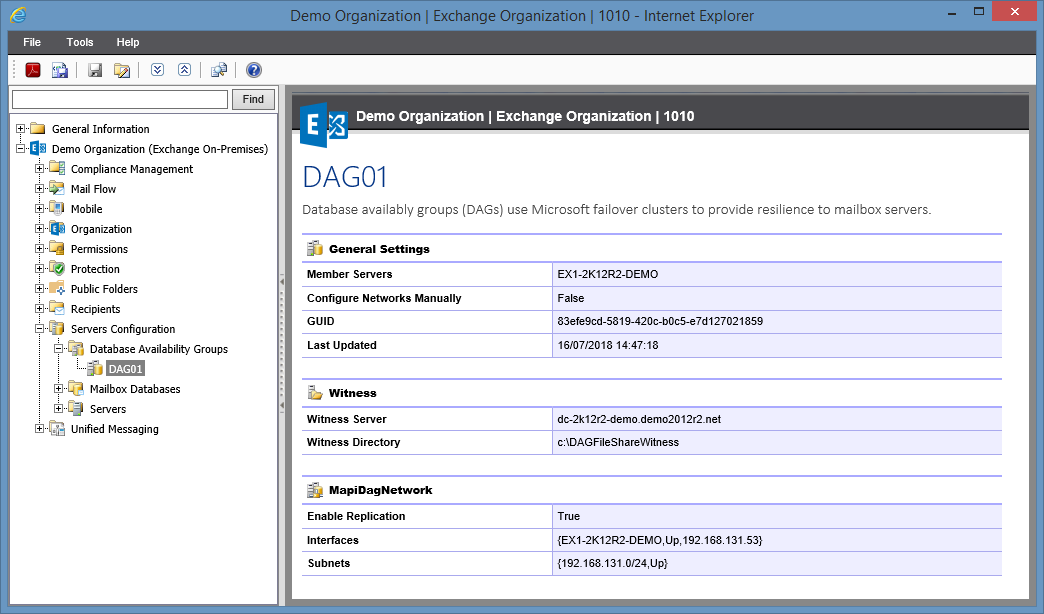Expand the Servers tree node

tap(59, 408)
